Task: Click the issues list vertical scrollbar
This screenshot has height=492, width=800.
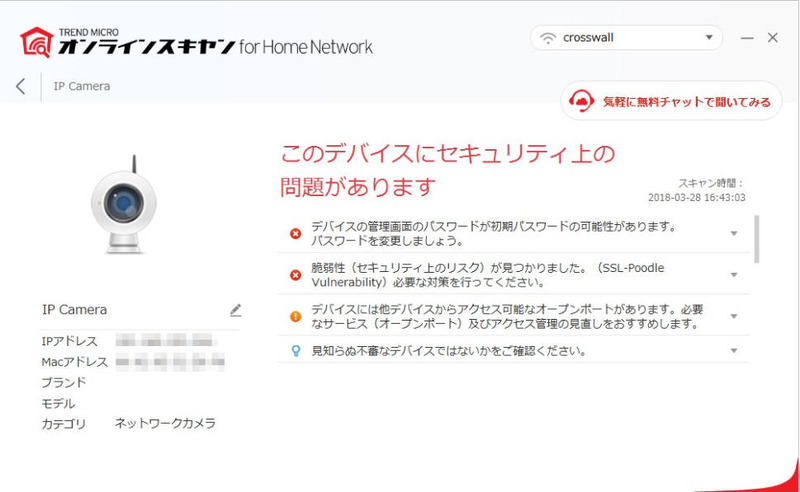Action: click(x=757, y=238)
